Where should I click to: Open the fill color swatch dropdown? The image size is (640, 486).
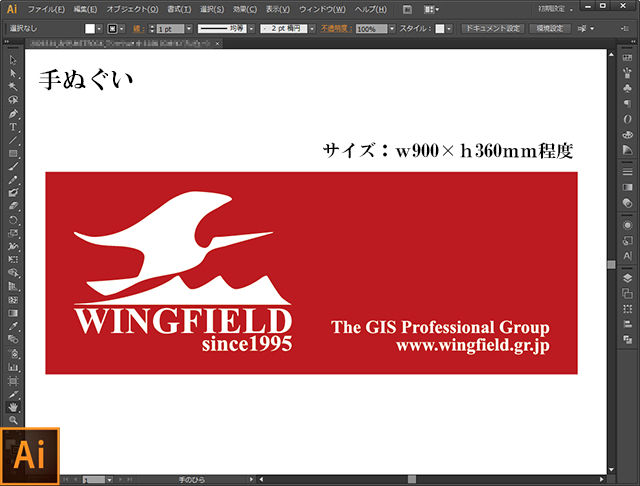[99, 29]
